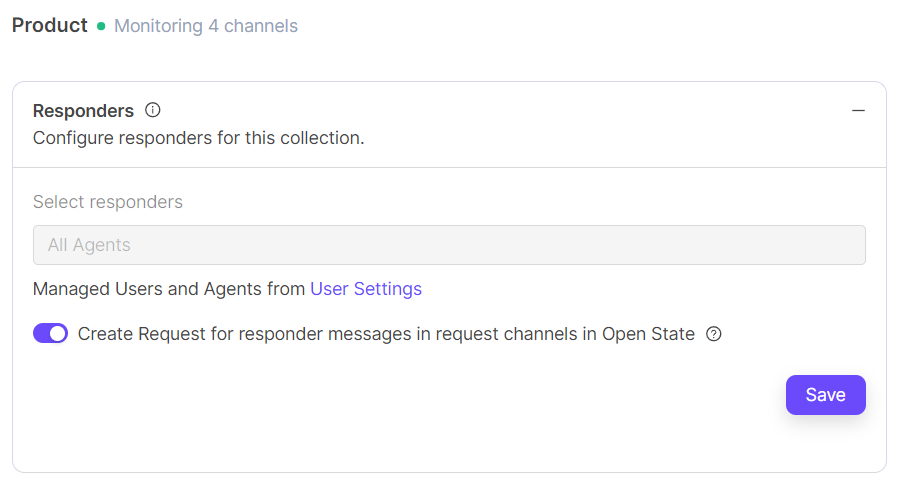The image size is (907, 483).
Task: Click the info icon beside Responders
Action: (x=153, y=110)
